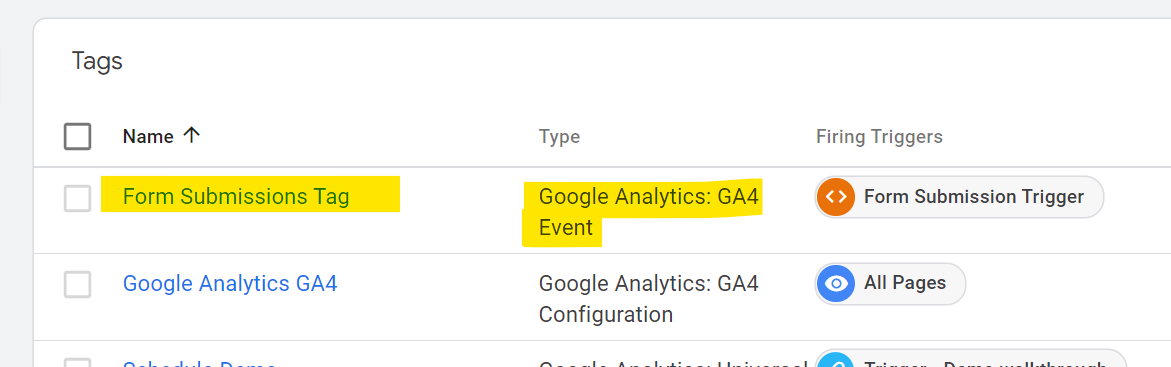The width and height of the screenshot is (1171, 367).
Task: Sort tags by the Name column header
Action: (148, 137)
